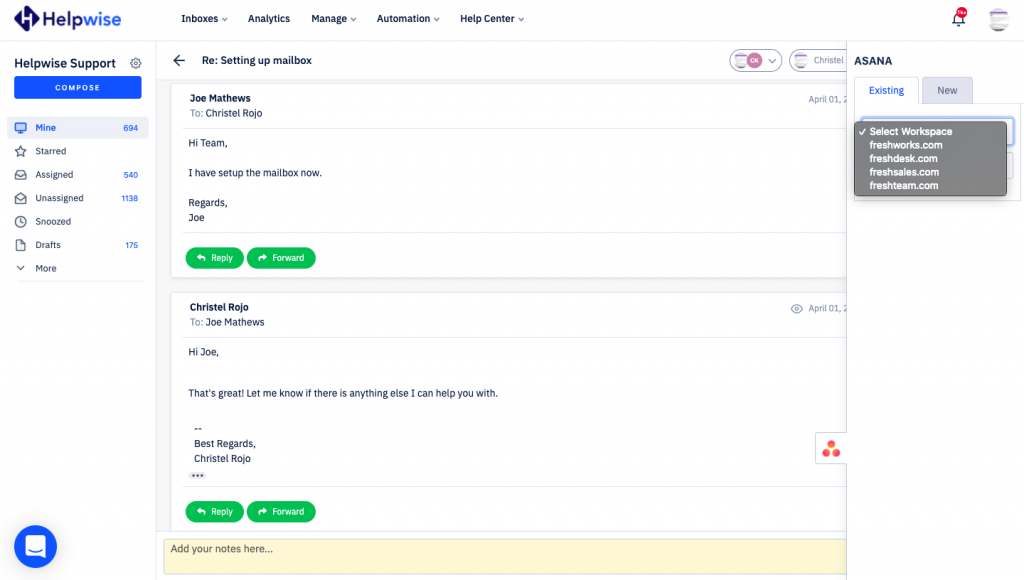Open the Starred folder
The width and height of the screenshot is (1024, 580).
(x=50, y=151)
